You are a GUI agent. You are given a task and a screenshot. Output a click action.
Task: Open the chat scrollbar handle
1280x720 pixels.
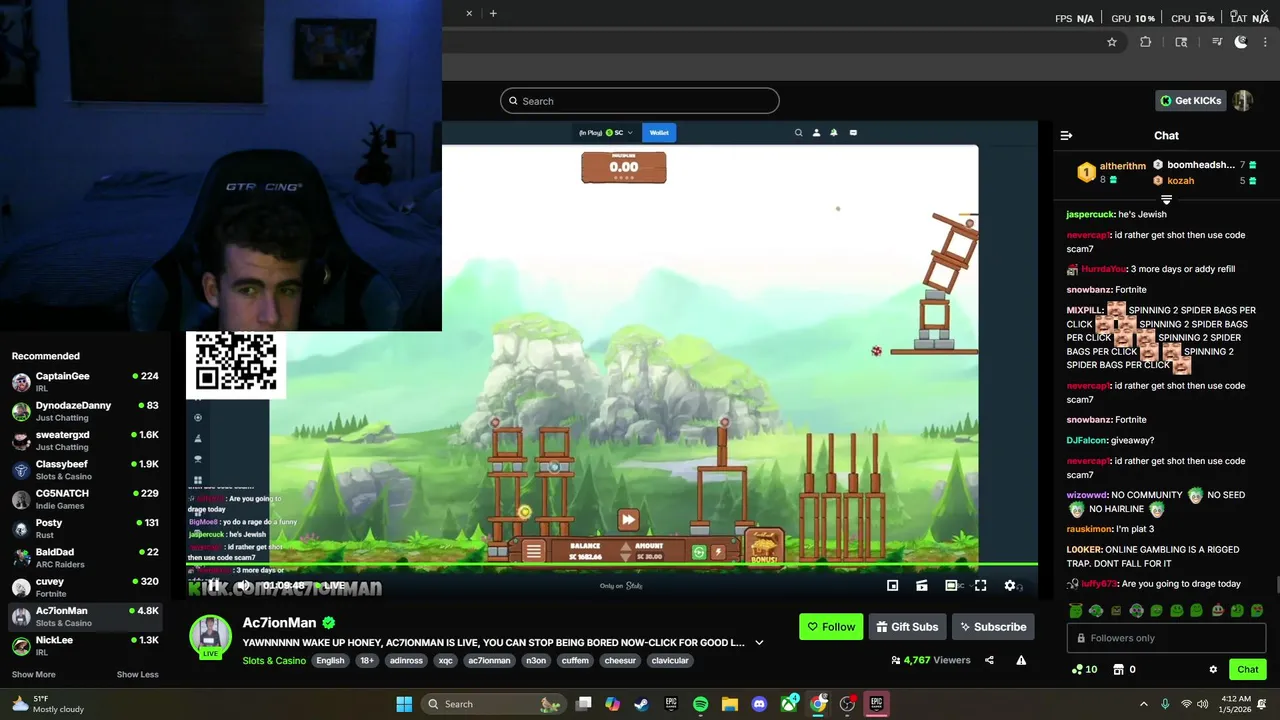(1277, 585)
